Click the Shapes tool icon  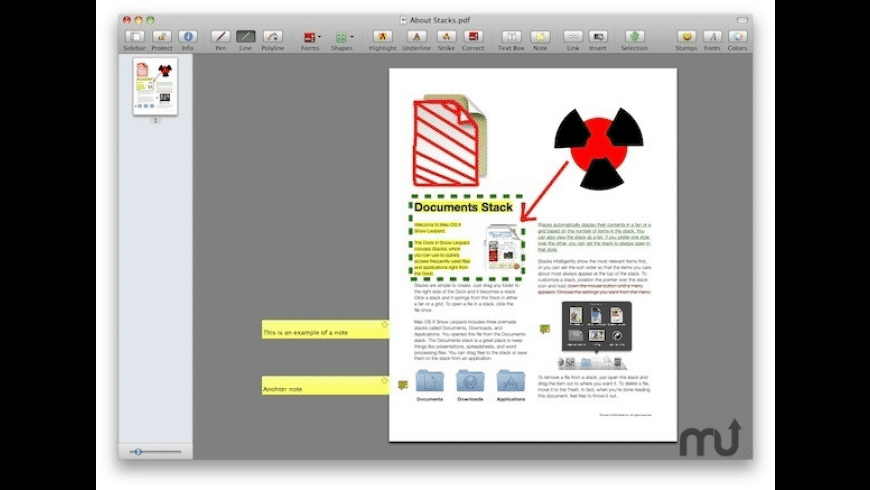pos(341,37)
